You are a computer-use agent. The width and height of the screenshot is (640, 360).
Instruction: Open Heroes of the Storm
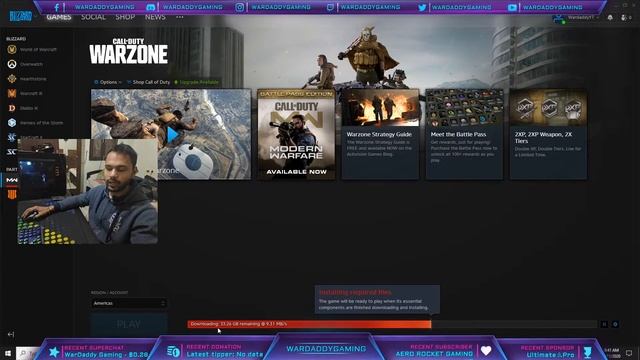tap(35, 123)
